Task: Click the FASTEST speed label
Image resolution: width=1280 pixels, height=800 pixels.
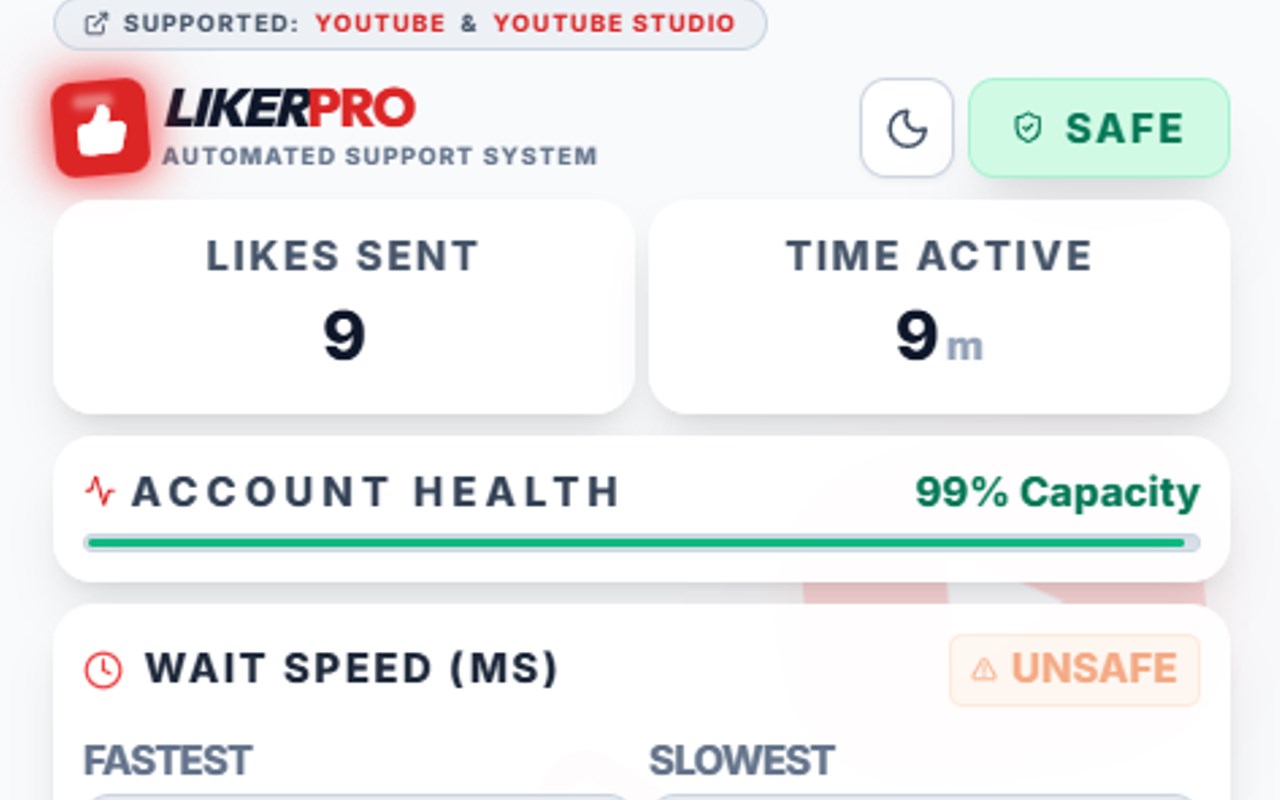Action: [167, 761]
